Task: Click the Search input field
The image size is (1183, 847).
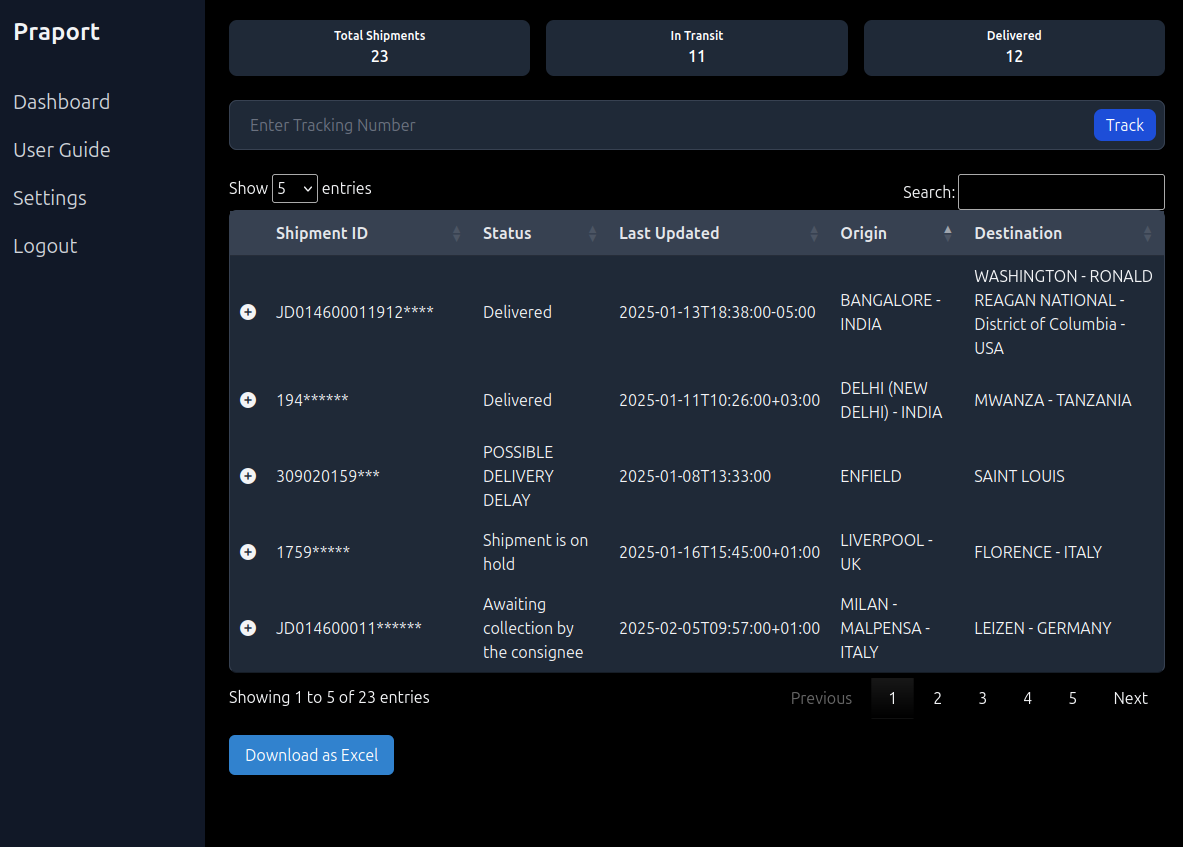Action: (x=1061, y=192)
